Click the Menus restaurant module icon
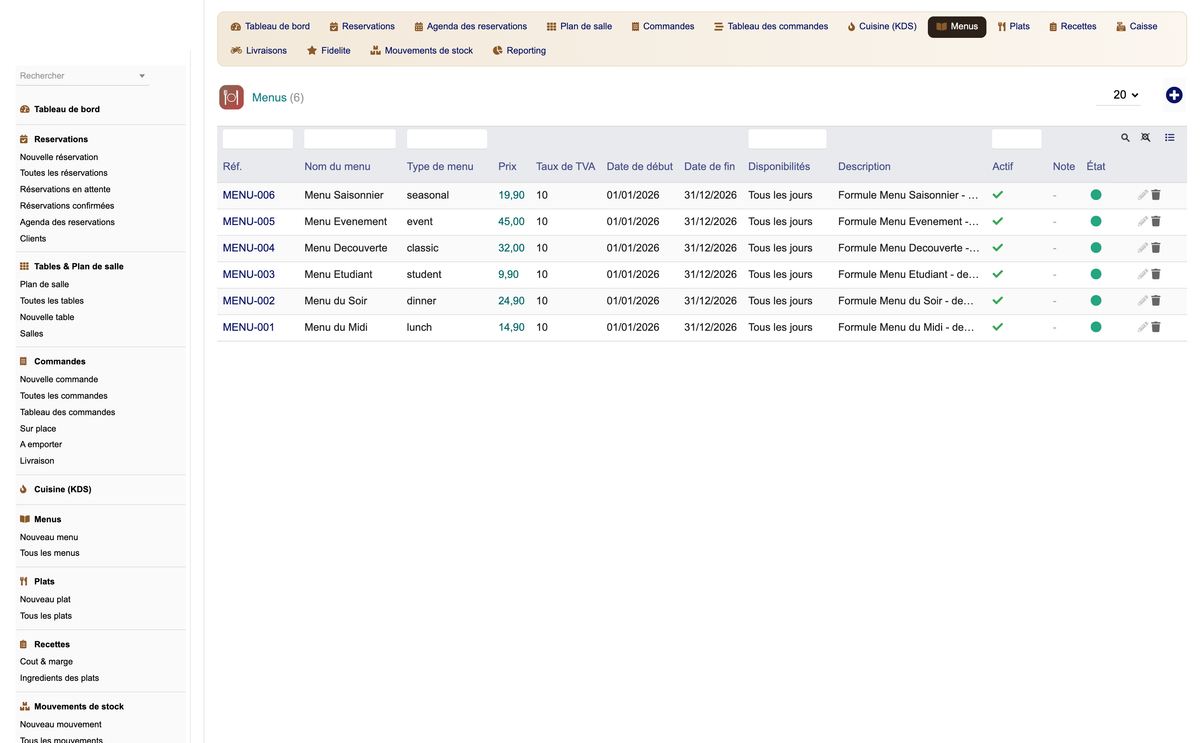The image size is (1200, 743). click(x=231, y=97)
